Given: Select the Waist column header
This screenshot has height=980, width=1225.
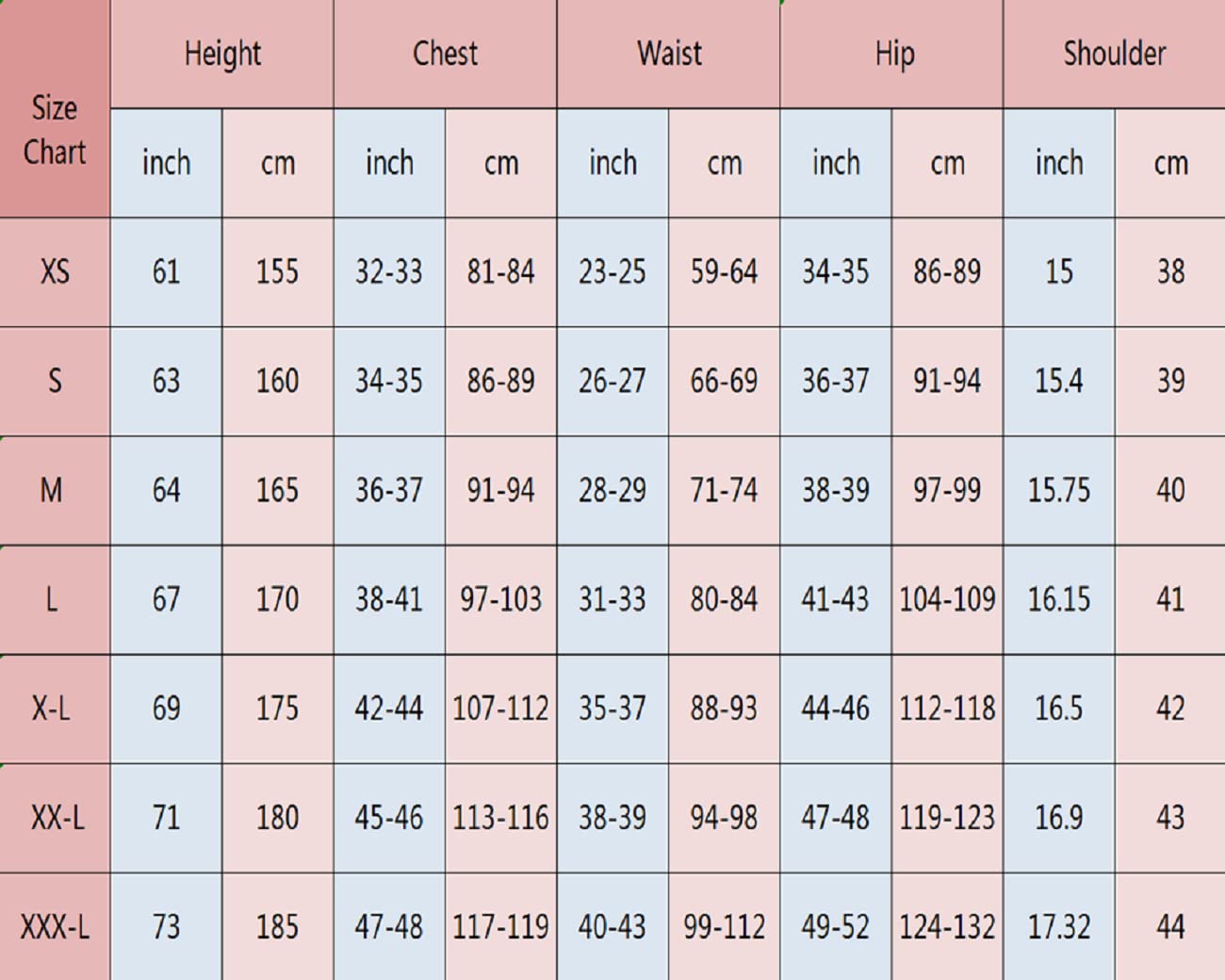Looking at the screenshot, I should pyautogui.click(x=669, y=54).
